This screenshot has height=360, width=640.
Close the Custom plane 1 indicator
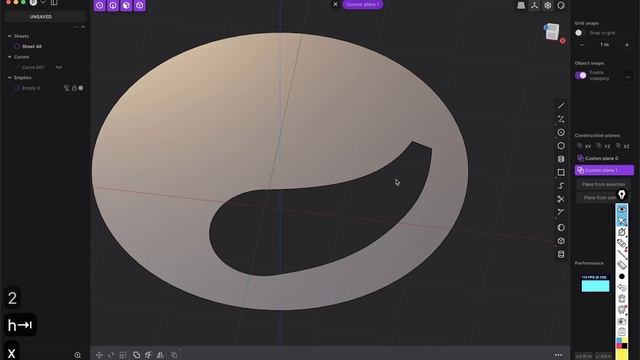(x=335, y=4)
